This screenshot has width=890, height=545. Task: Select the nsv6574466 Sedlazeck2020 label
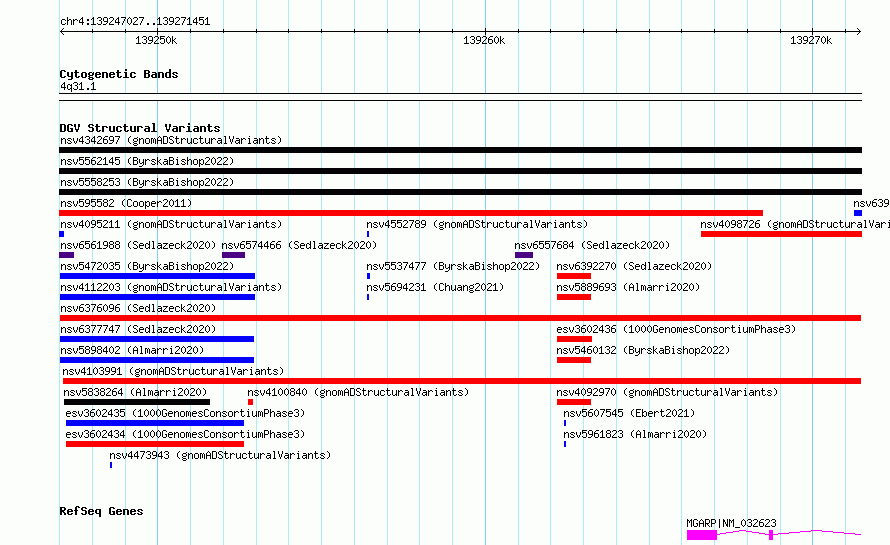pos(299,245)
